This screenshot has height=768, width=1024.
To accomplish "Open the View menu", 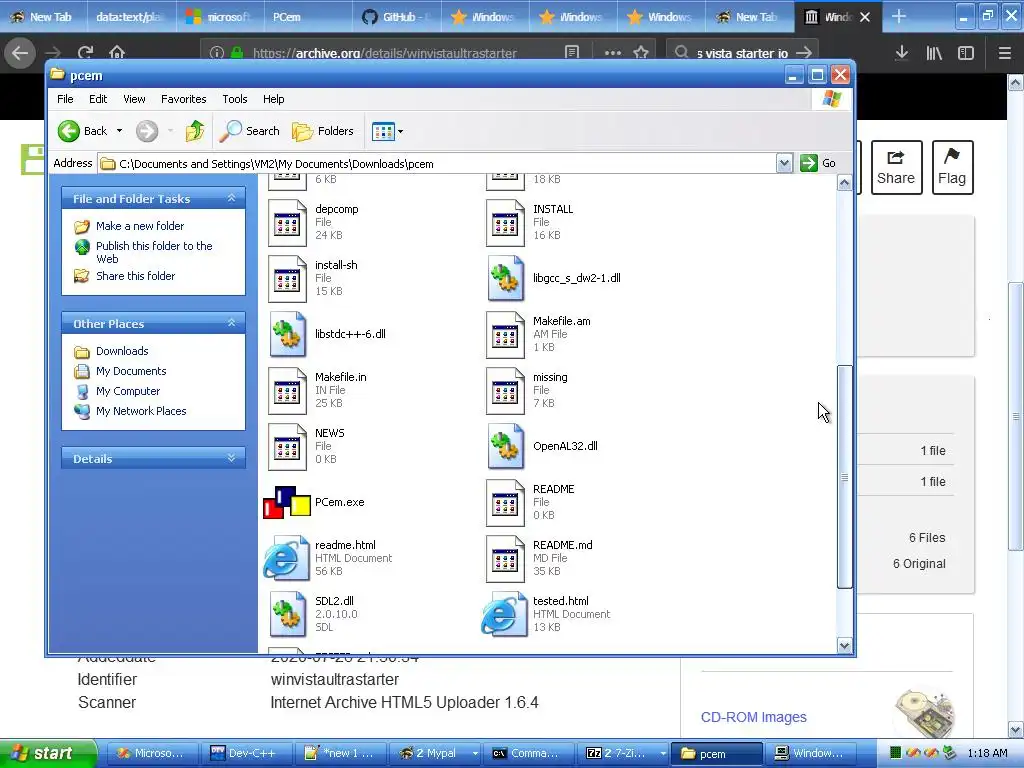I will click(134, 99).
